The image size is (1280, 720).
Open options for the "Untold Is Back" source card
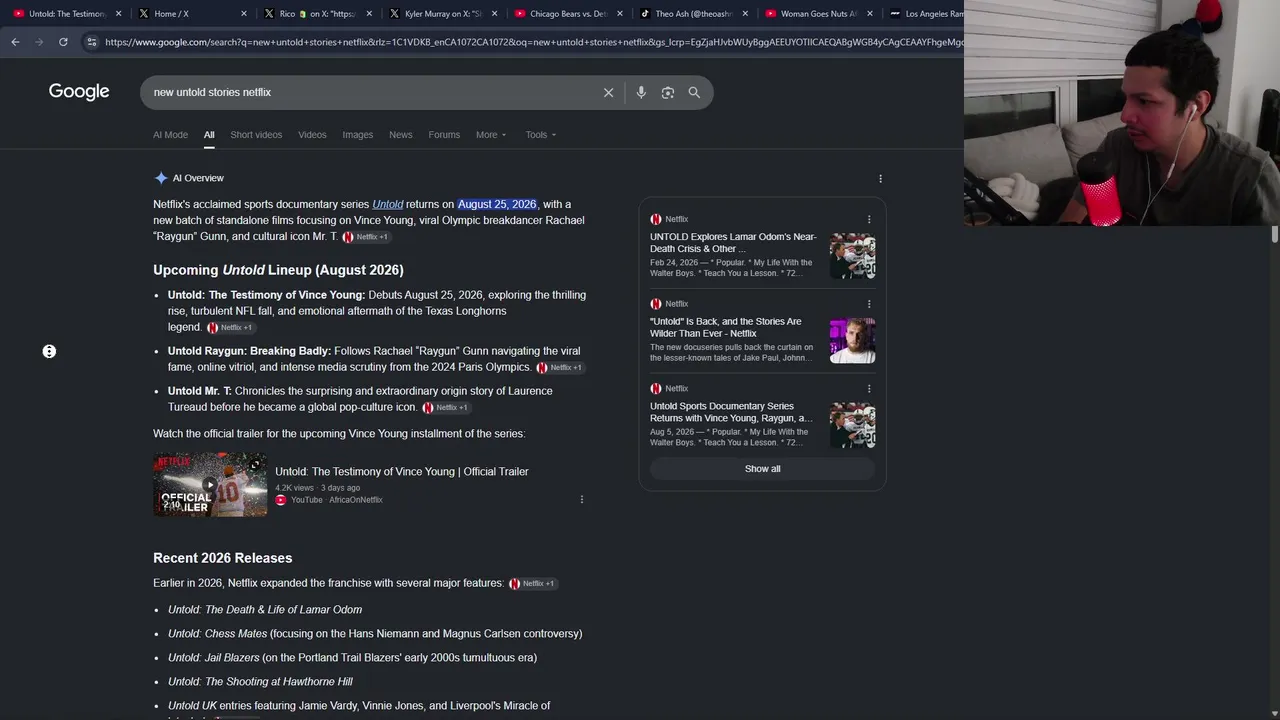tap(869, 304)
